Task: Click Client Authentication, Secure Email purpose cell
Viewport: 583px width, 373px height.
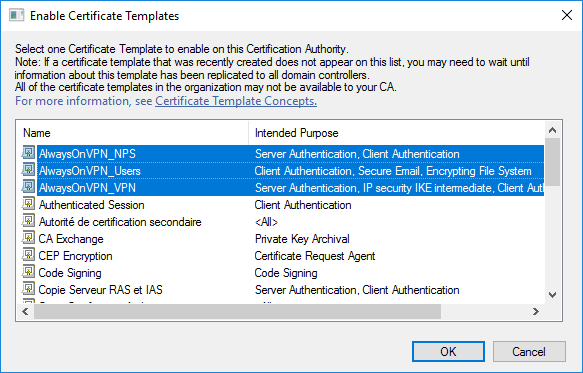Action: [x=393, y=171]
